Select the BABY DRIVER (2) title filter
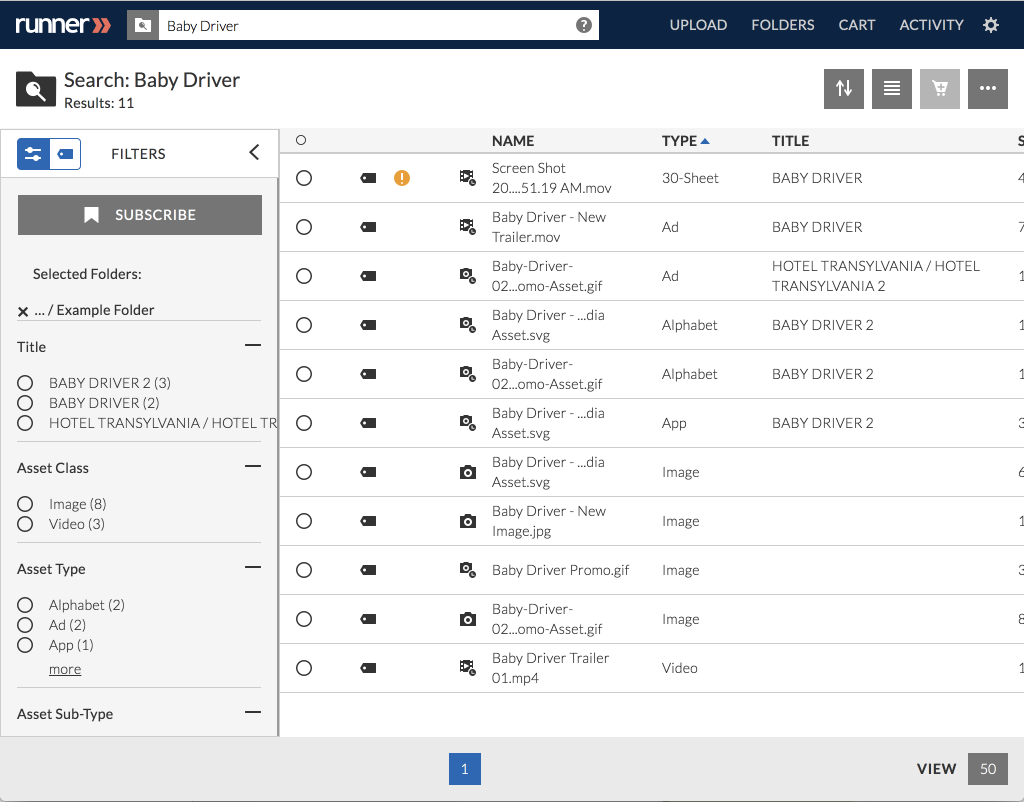Image resolution: width=1024 pixels, height=802 pixels. point(25,403)
